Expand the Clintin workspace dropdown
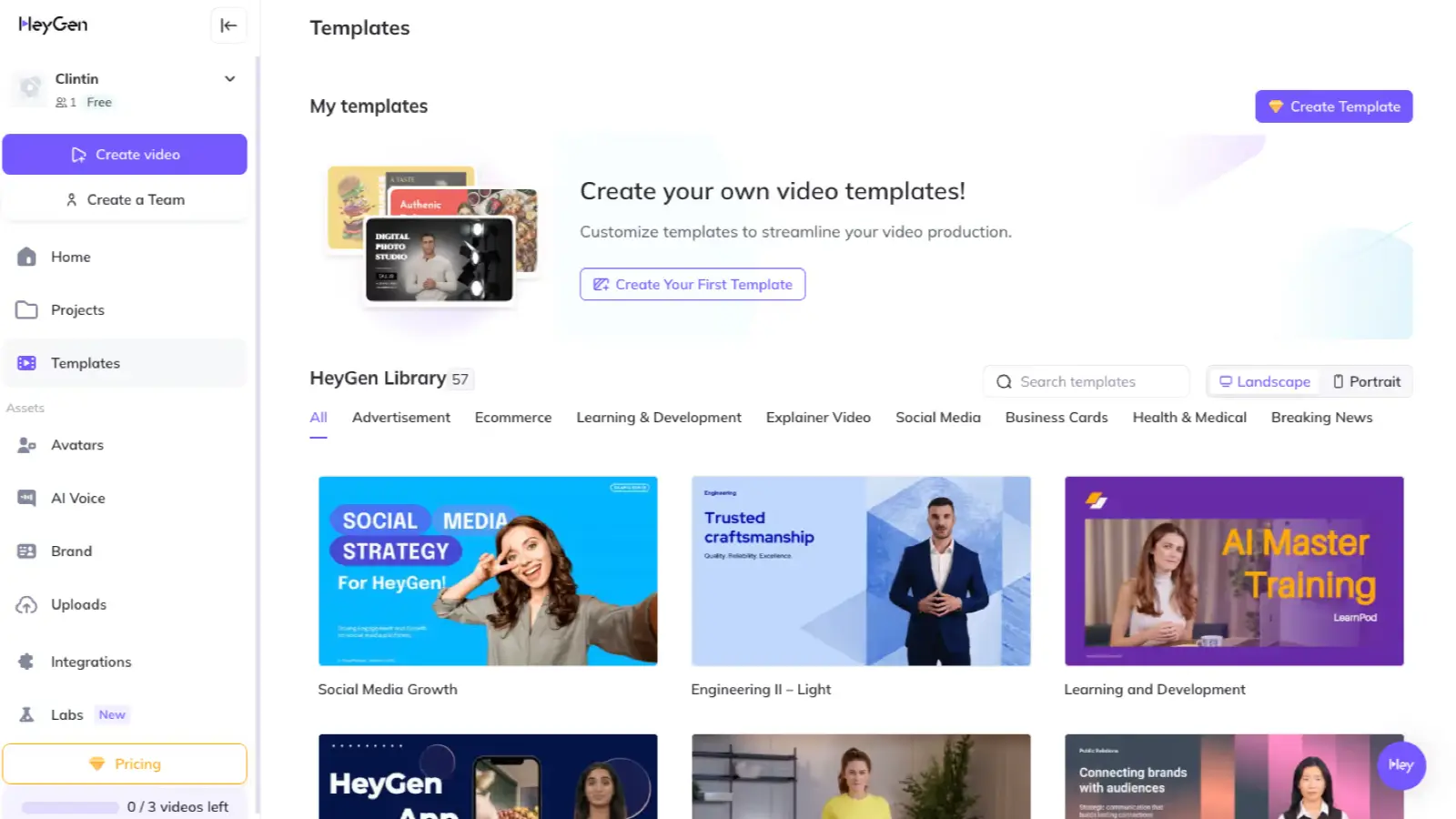Image resolution: width=1456 pixels, height=819 pixels. click(x=230, y=79)
